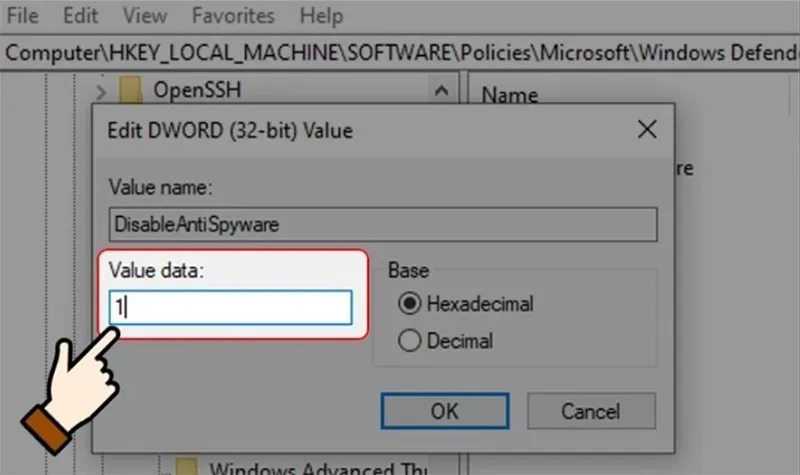Confirm the value with OK
Image resolution: width=800 pixels, height=475 pixels.
click(444, 411)
